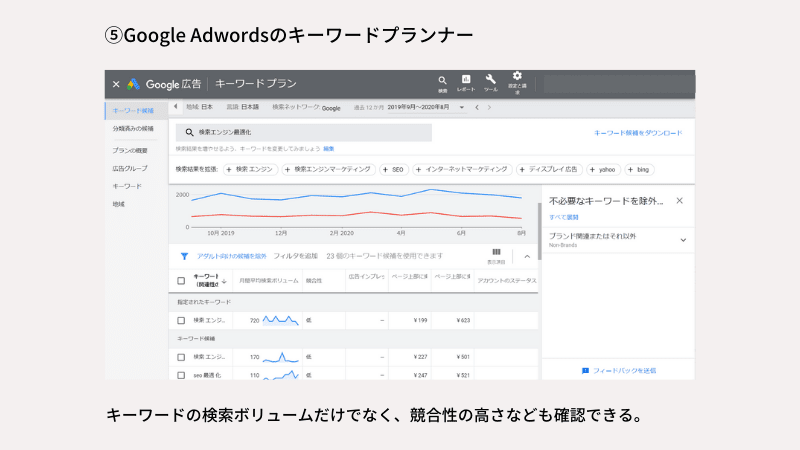The image size is (800, 450).
Task: Check the seo 最適化 row checkbox
Action: tap(181, 375)
